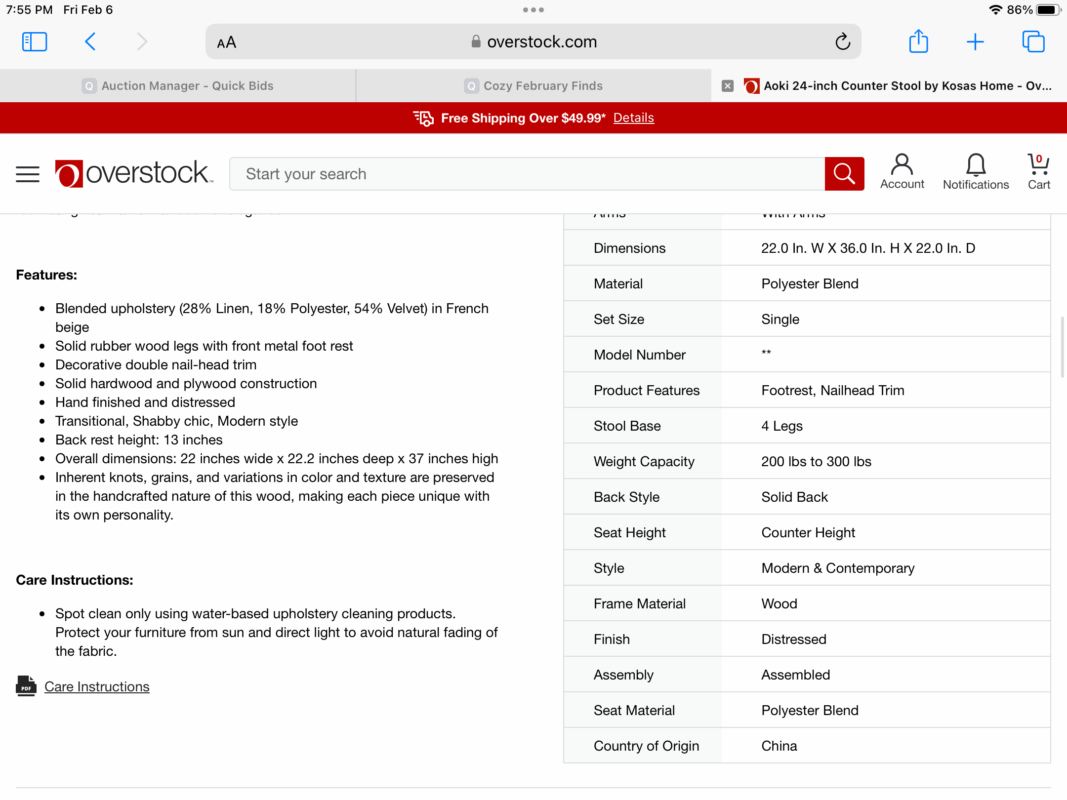Open the Account icon

902,171
